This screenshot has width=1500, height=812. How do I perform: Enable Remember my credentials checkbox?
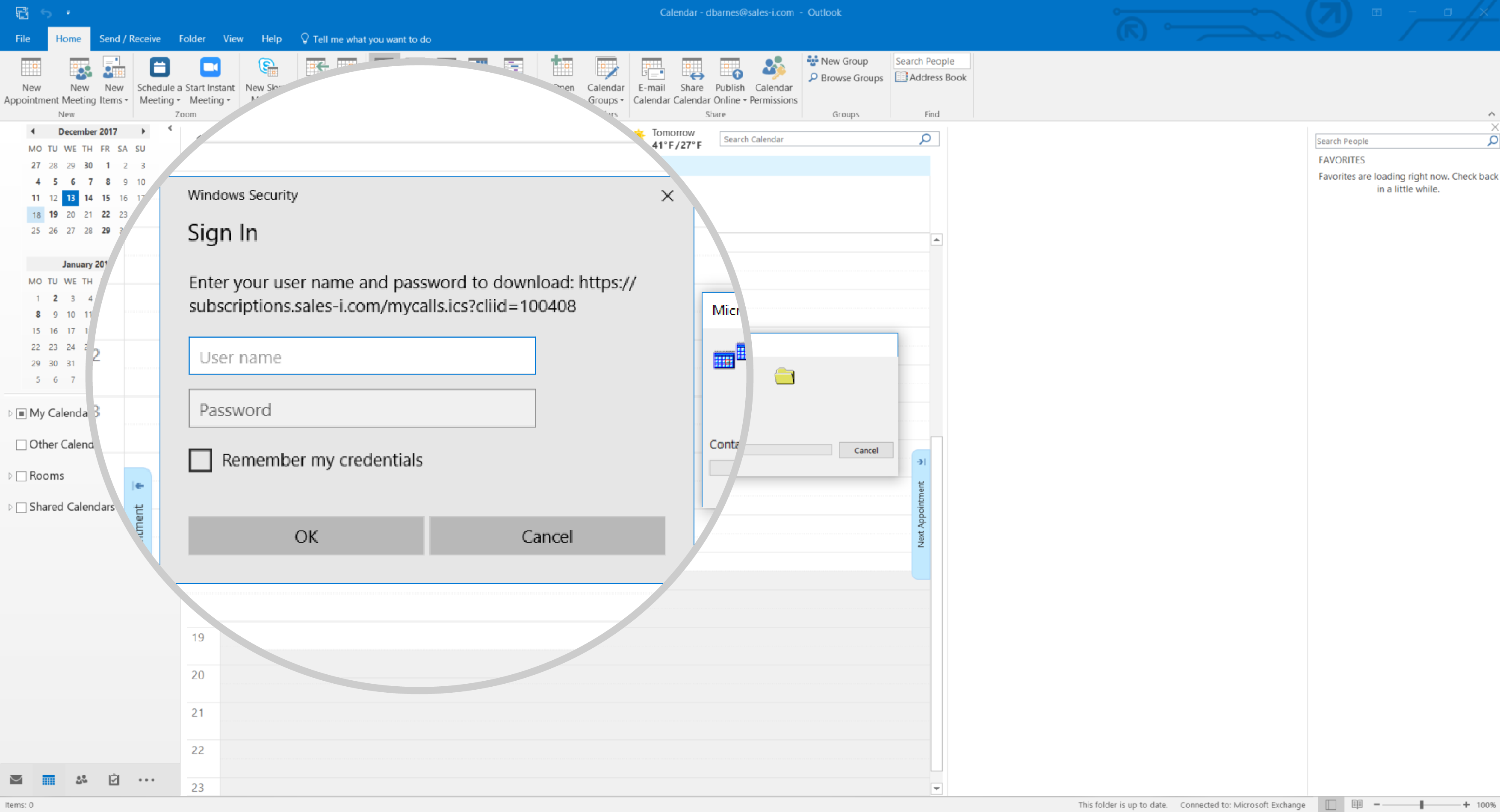(x=201, y=460)
